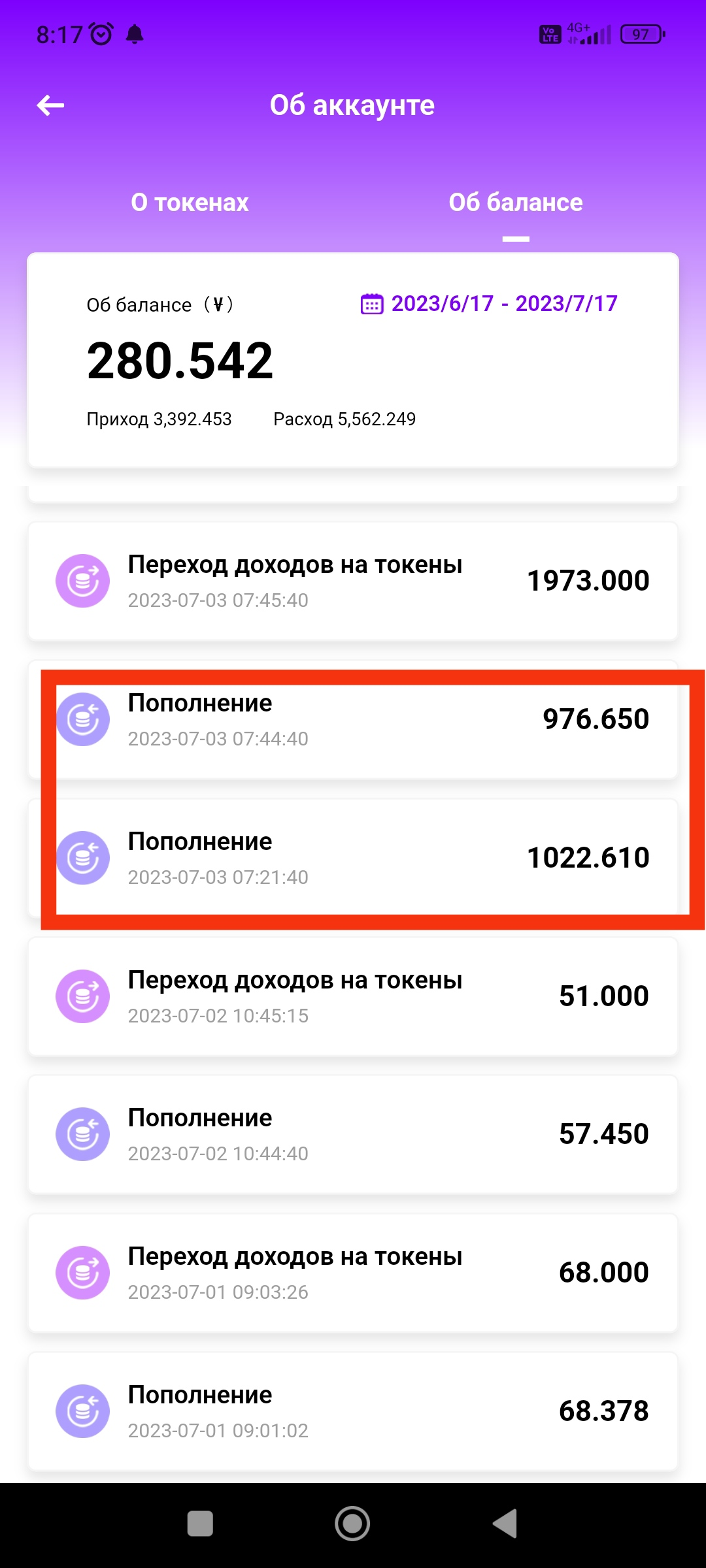Tap the Приход 3,392.453 label
Viewport: 706px width, 1568px height.
159,419
